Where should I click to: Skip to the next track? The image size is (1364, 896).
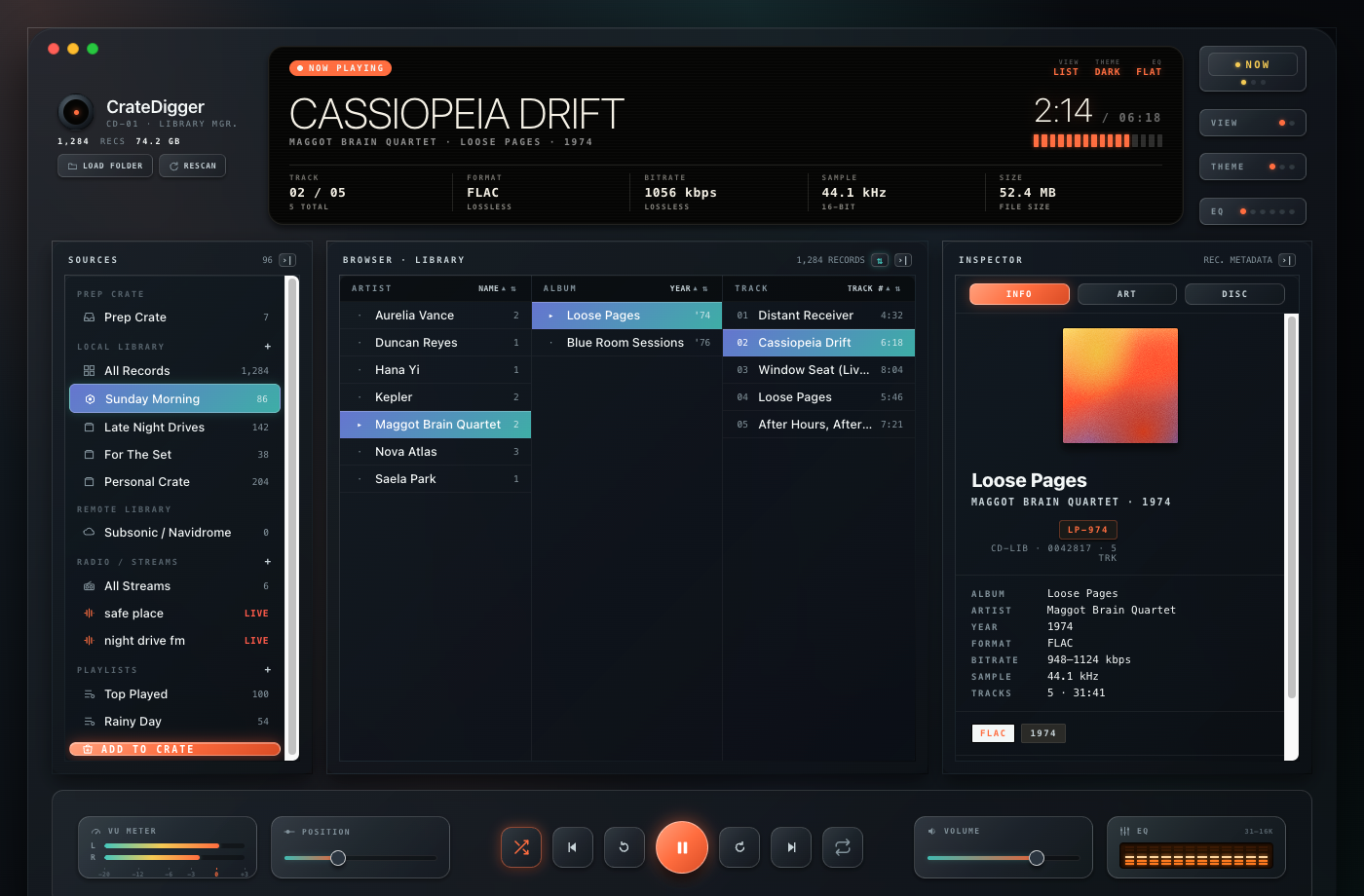pyautogui.click(x=791, y=847)
